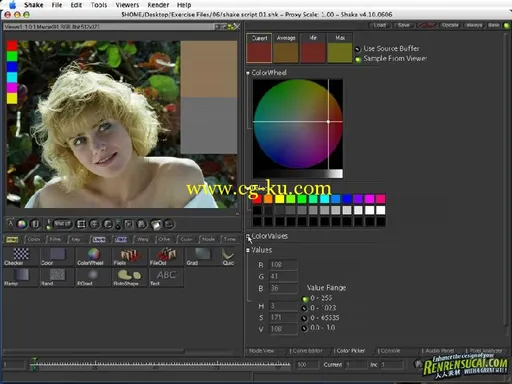Insert a Checker node

pyautogui.click(x=21, y=256)
